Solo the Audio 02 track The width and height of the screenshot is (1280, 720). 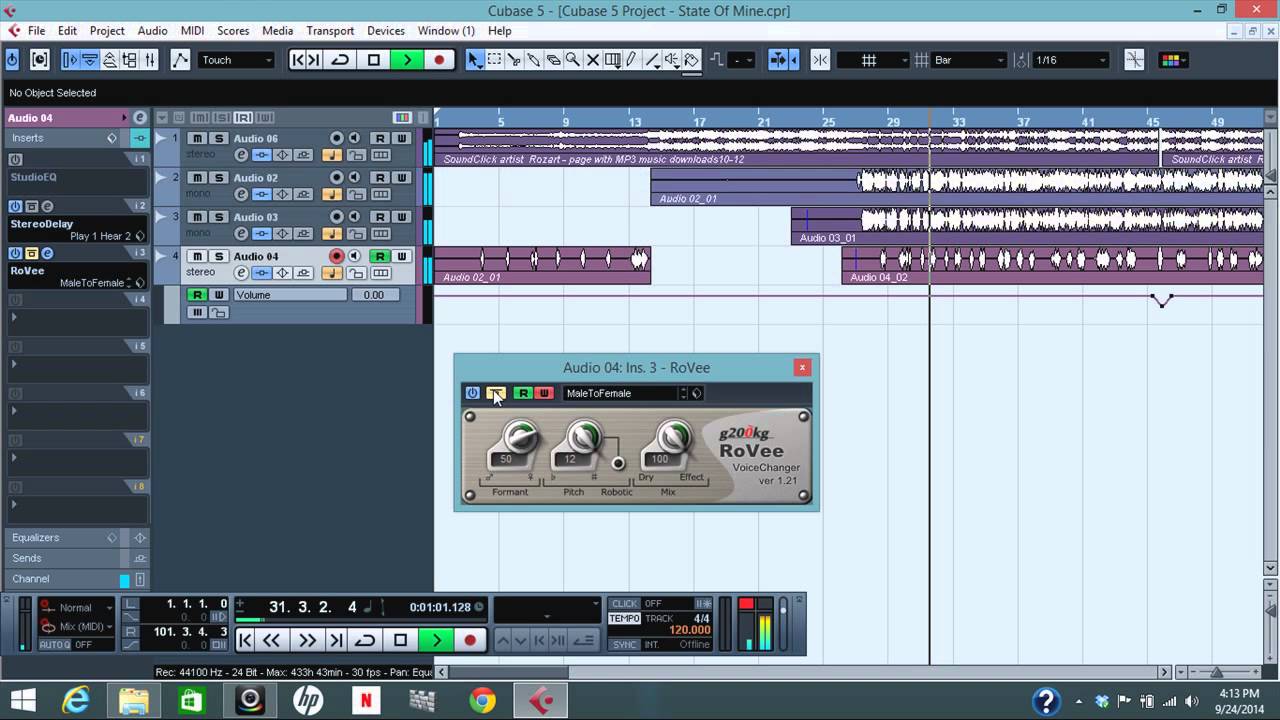point(219,178)
